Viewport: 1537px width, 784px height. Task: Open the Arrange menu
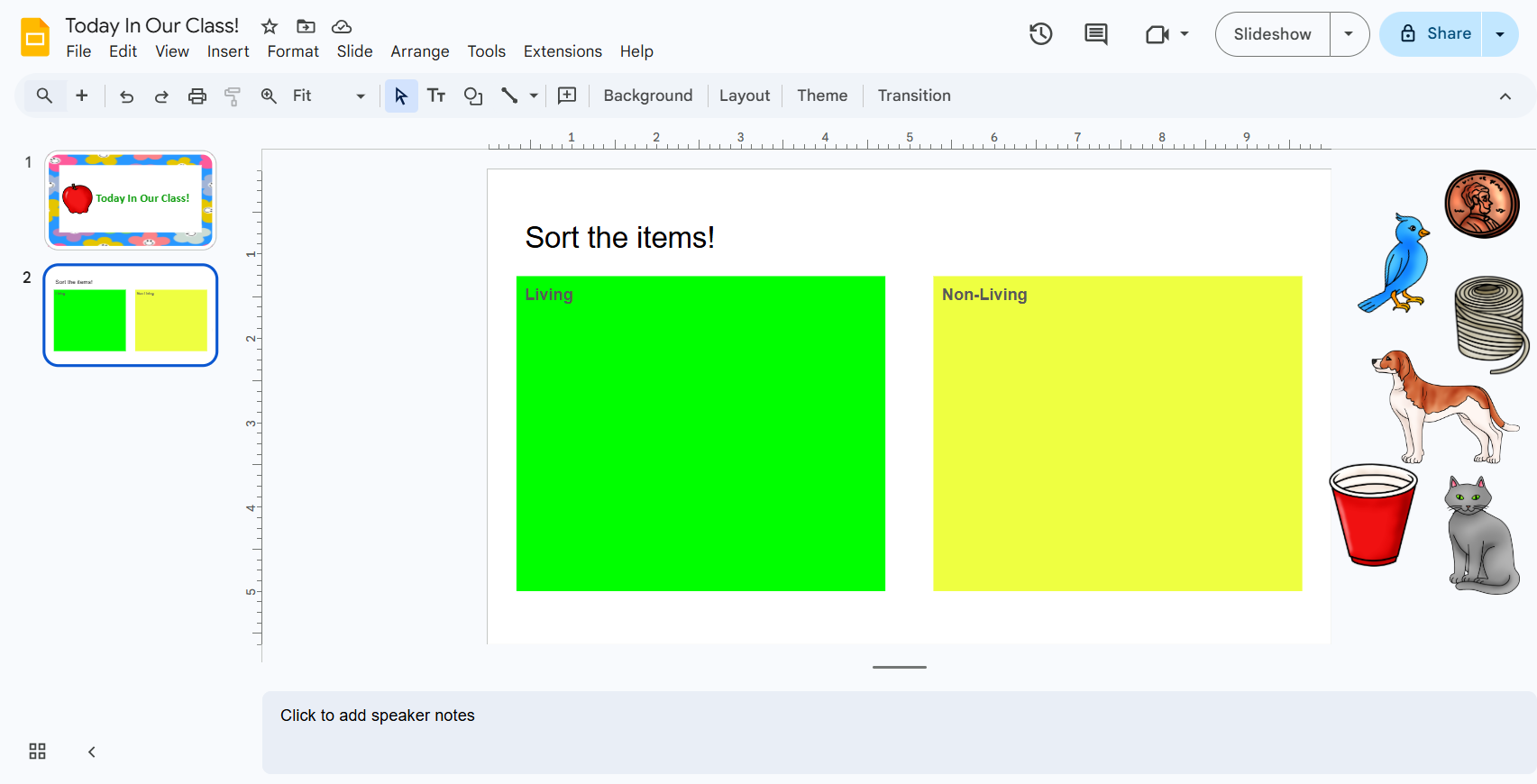click(x=419, y=51)
